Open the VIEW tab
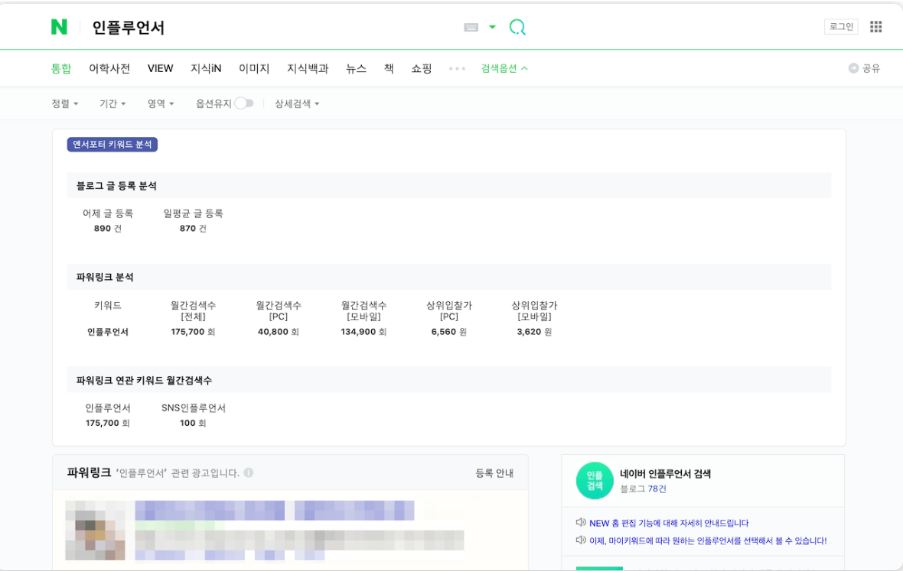This screenshot has height=571, width=903. [160, 68]
